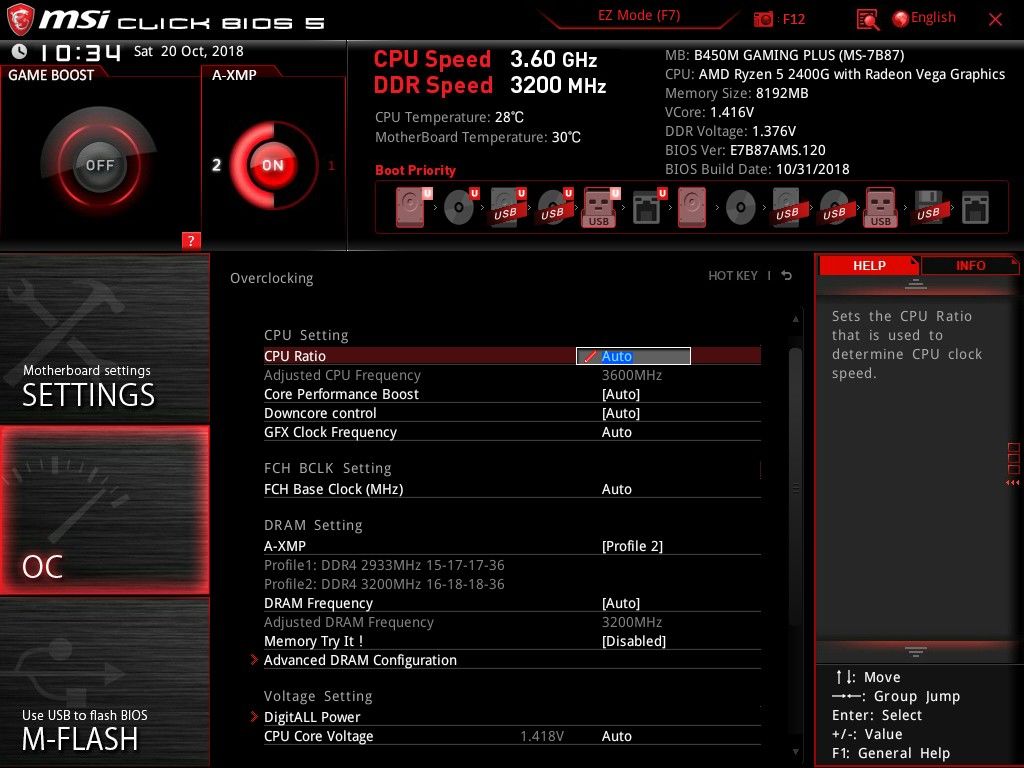Image resolution: width=1024 pixels, height=768 pixels.
Task: Open the M-FLASH BIOS flash section
Action: click(x=104, y=682)
